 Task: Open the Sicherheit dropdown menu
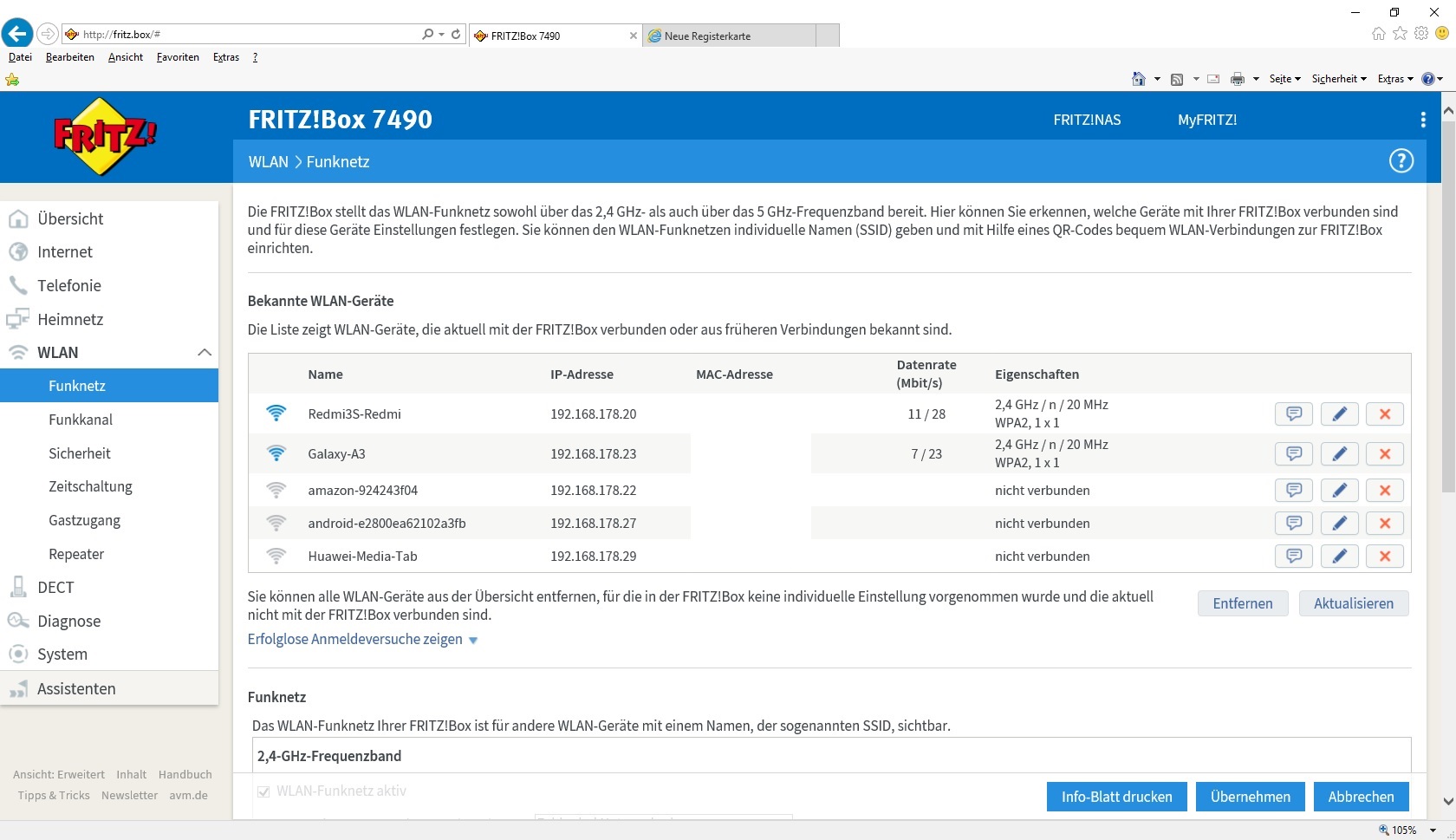(1339, 79)
